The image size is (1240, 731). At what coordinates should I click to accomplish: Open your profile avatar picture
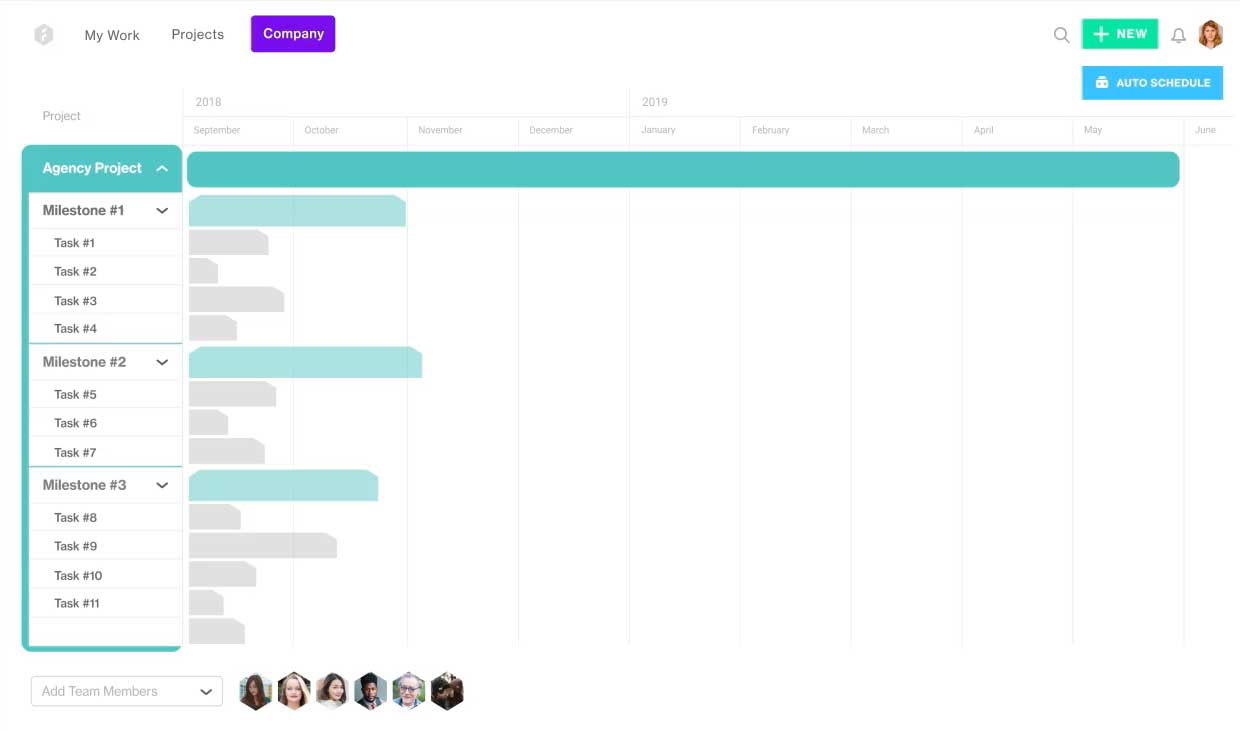point(1211,33)
